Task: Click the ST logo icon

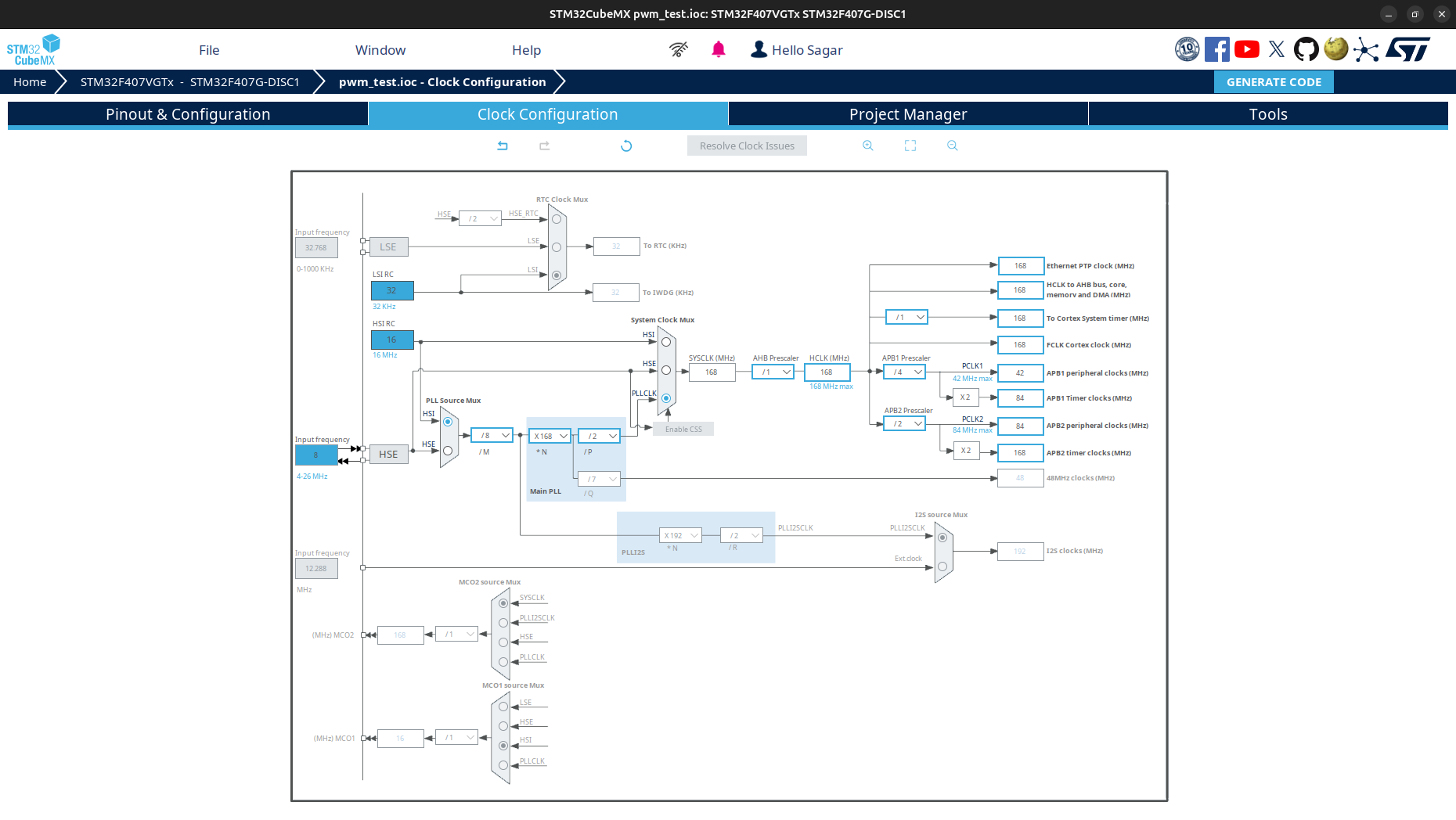Action: [x=1407, y=49]
